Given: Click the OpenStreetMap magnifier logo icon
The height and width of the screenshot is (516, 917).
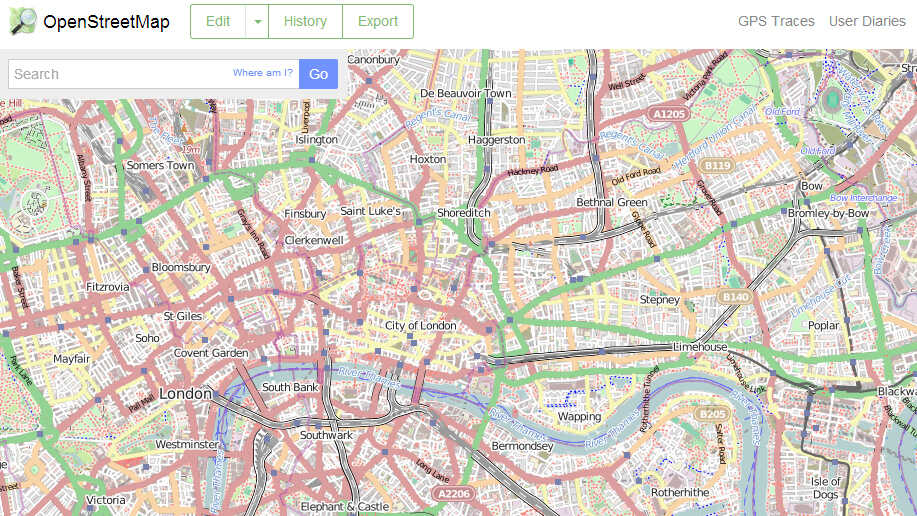Looking at the screenshot, I should [23, 22].
